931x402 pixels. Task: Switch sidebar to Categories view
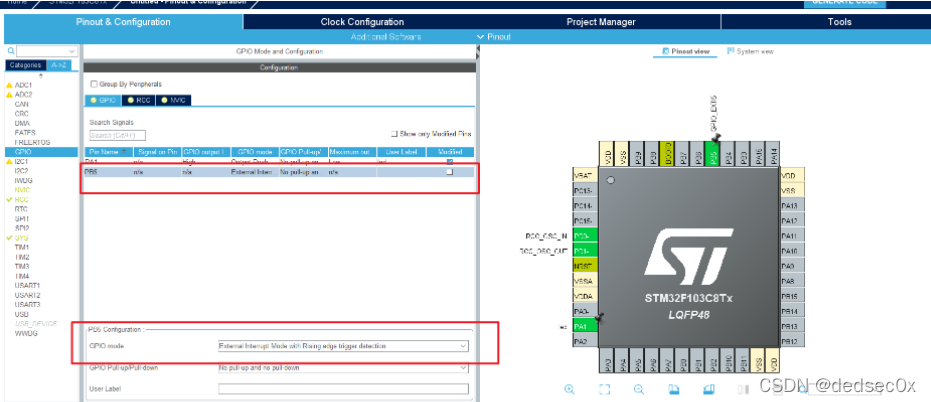[x=26, y=65]
